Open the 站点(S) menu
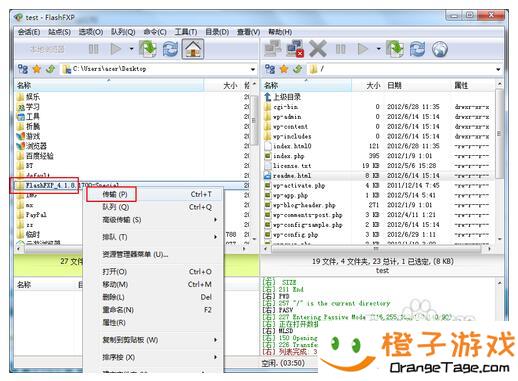 click(59, 32)
